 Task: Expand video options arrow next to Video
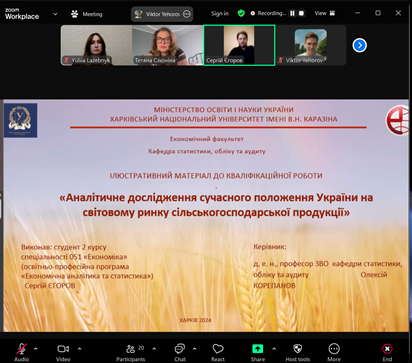click(x=79, y=349)
